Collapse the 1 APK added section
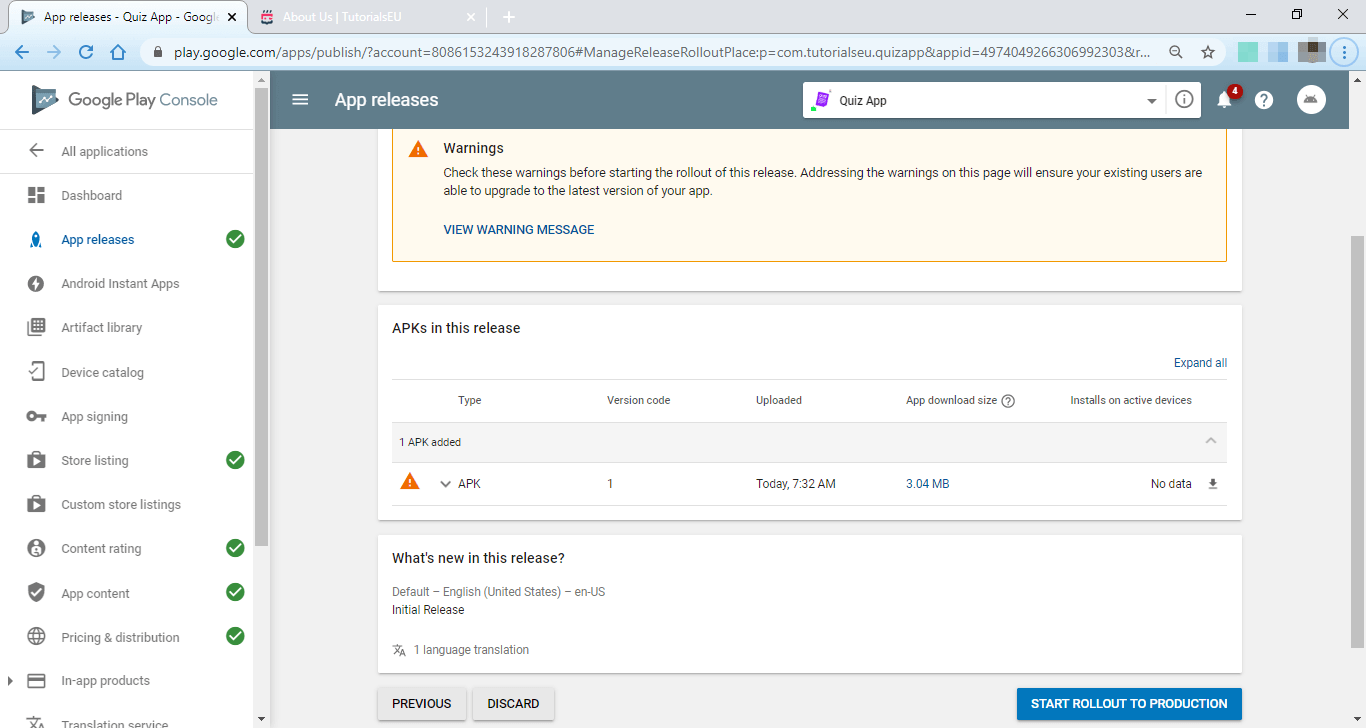Image resolution: width=1366 pixels, height=728 pixels. coord(1211,441)
